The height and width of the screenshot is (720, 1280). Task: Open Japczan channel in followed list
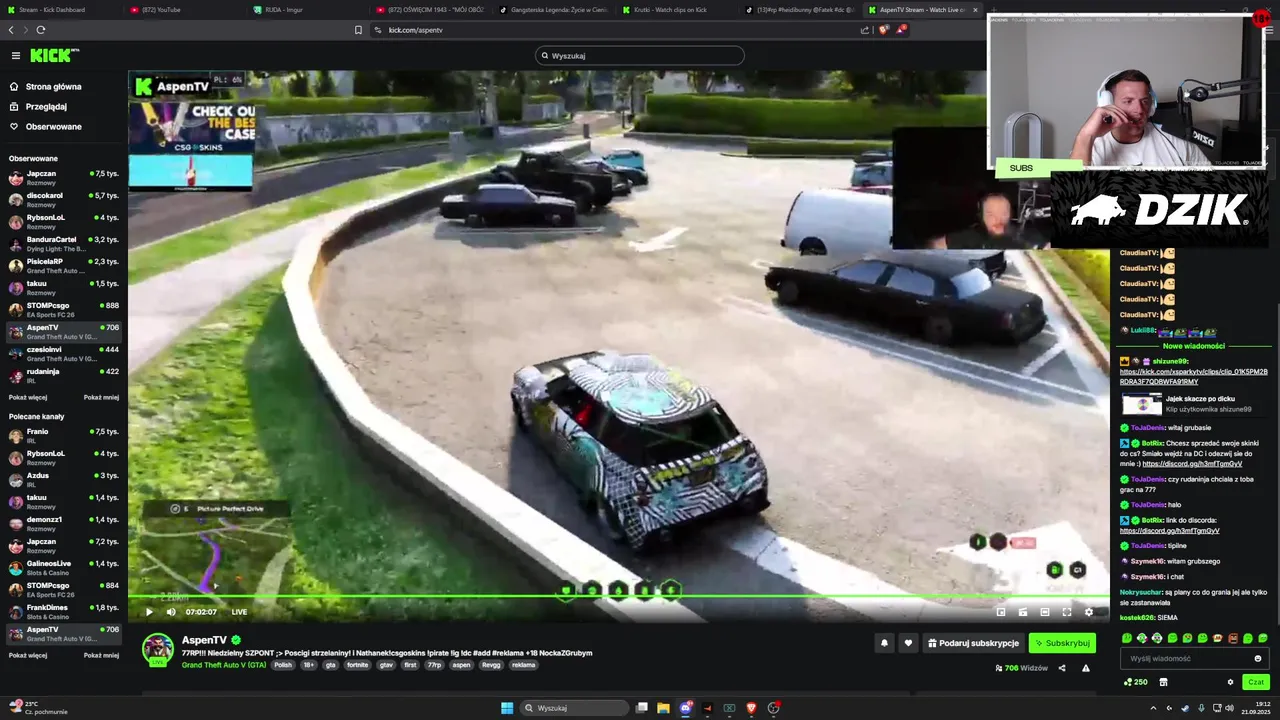tap(64, 178)
